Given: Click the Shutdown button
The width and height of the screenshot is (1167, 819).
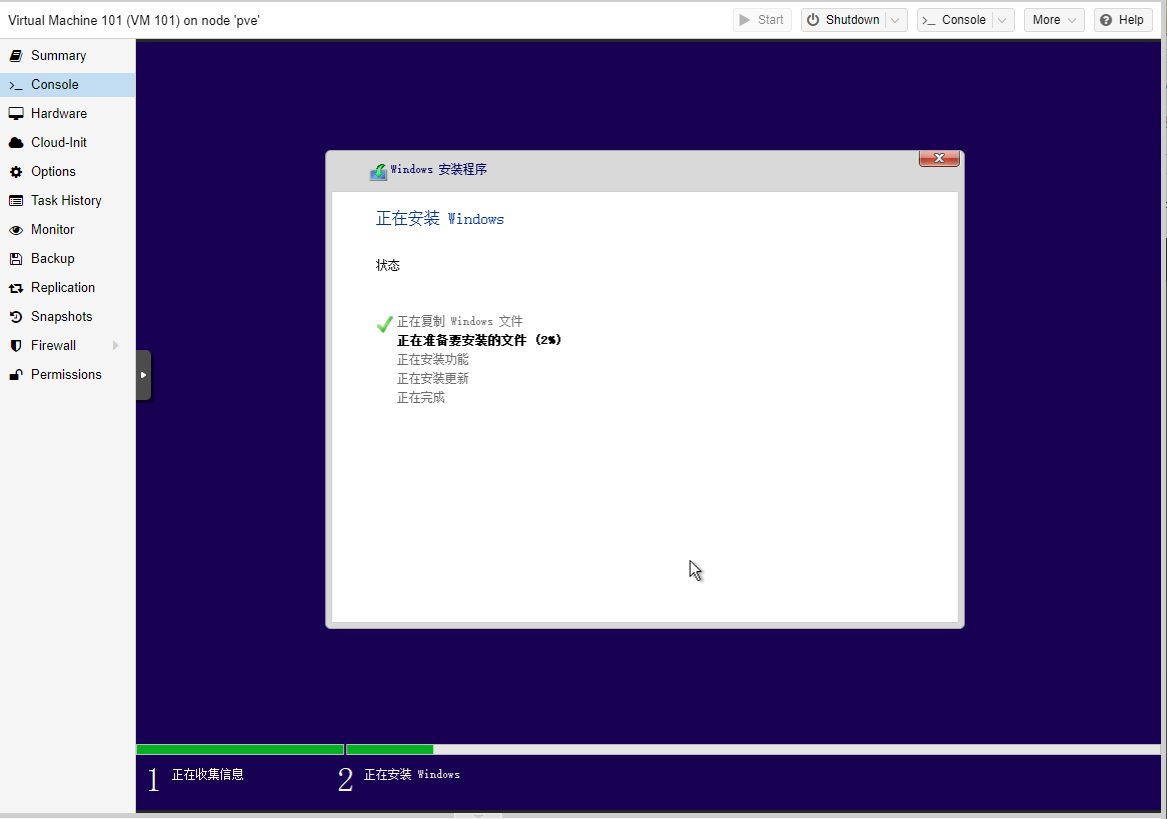Looking at the screenshot, I should pos(844,20).
